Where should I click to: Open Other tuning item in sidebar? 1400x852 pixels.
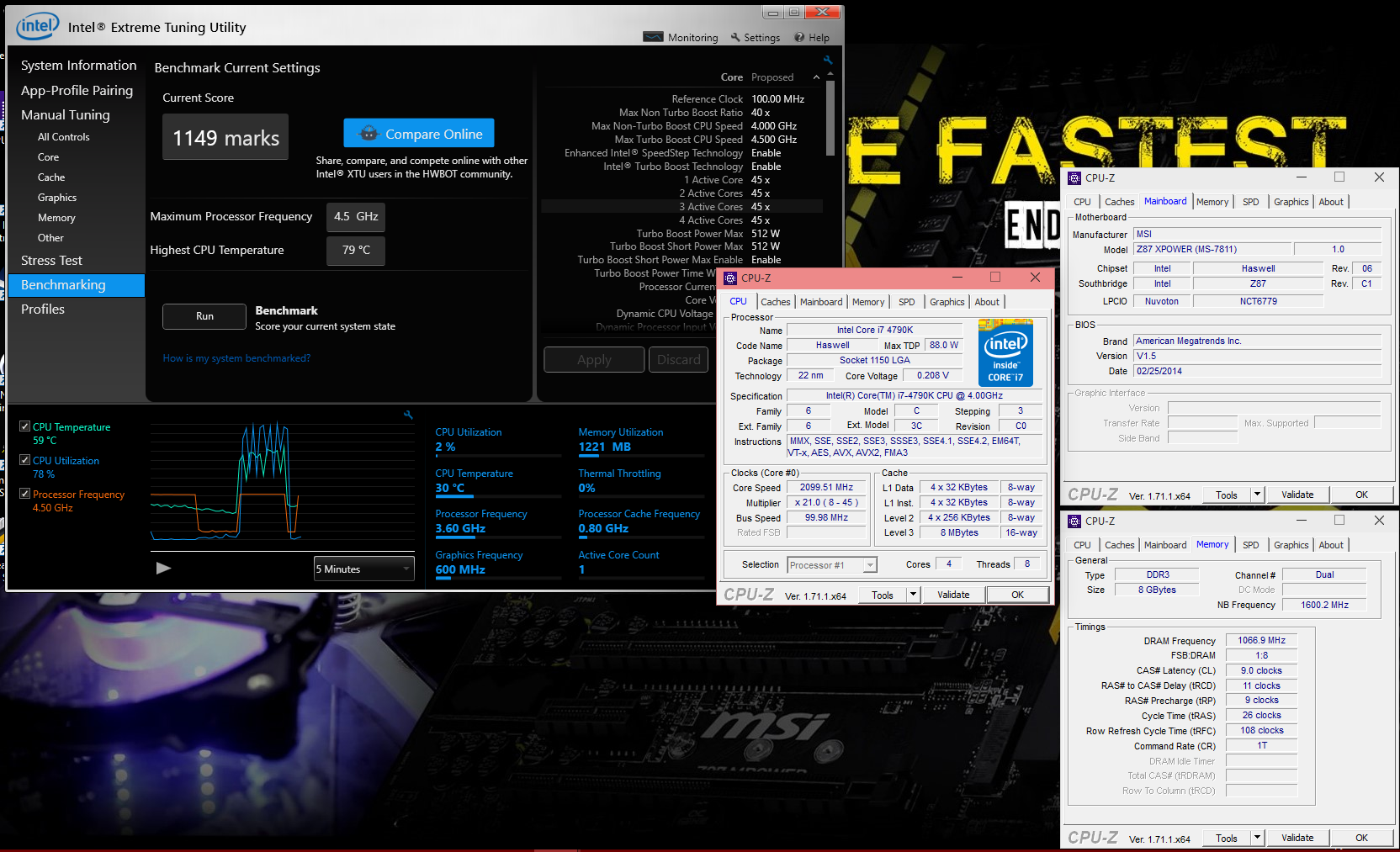pyautogui.click(x=50, y=238)
